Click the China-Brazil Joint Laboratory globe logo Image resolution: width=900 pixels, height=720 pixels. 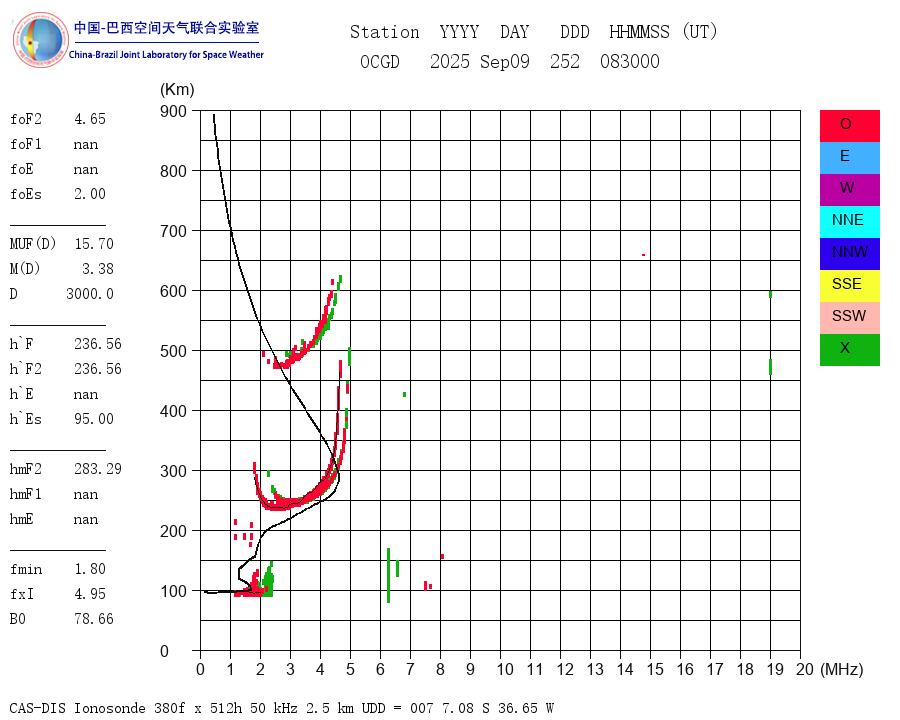click(x=40, y=40)
